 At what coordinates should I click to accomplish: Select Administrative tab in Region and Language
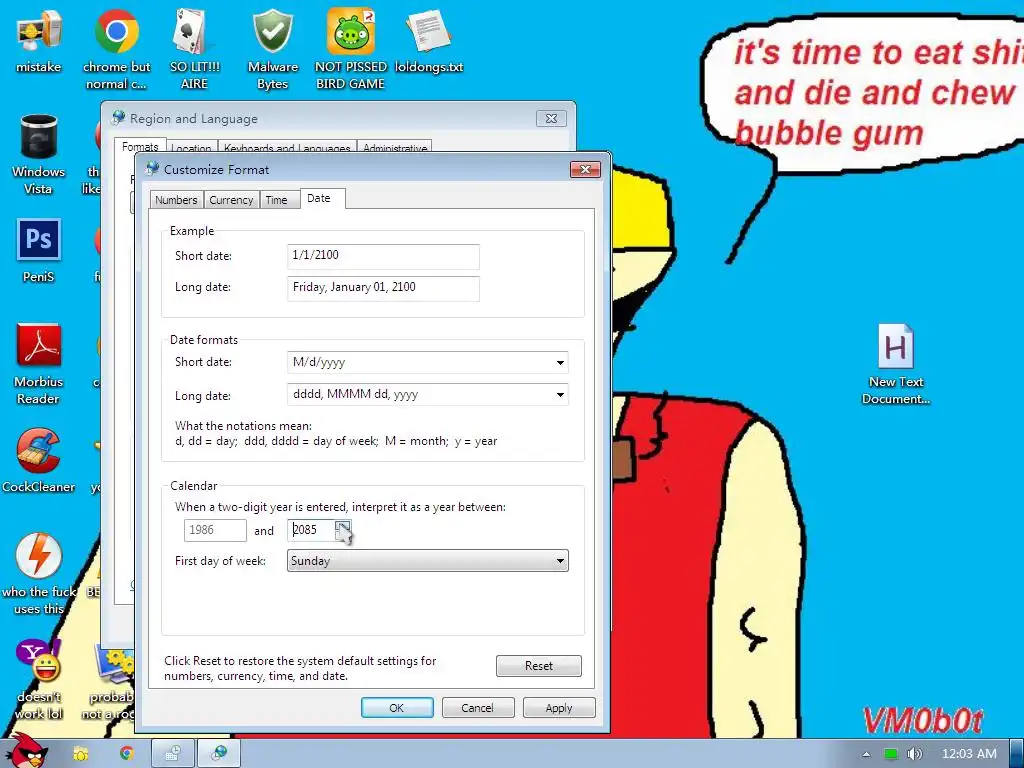pyautogui.click(x=395, y=148)
